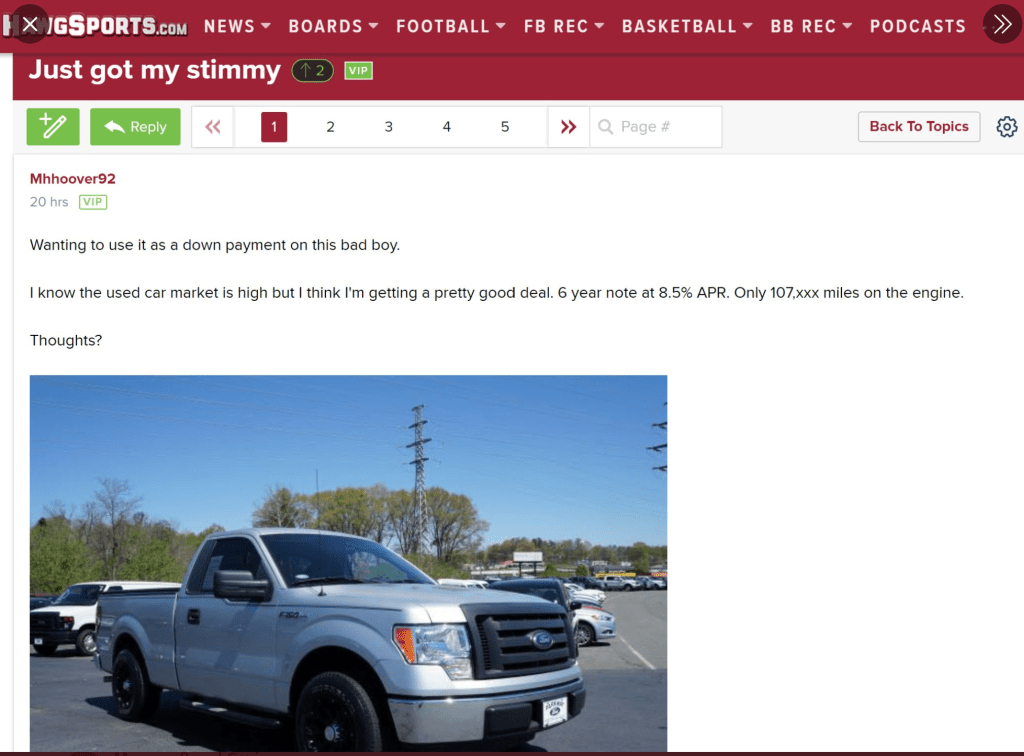Expand the double-chevron nav overflow icon
The width and height of the screenshot is (1024, 756).
tap(1002, 25)
